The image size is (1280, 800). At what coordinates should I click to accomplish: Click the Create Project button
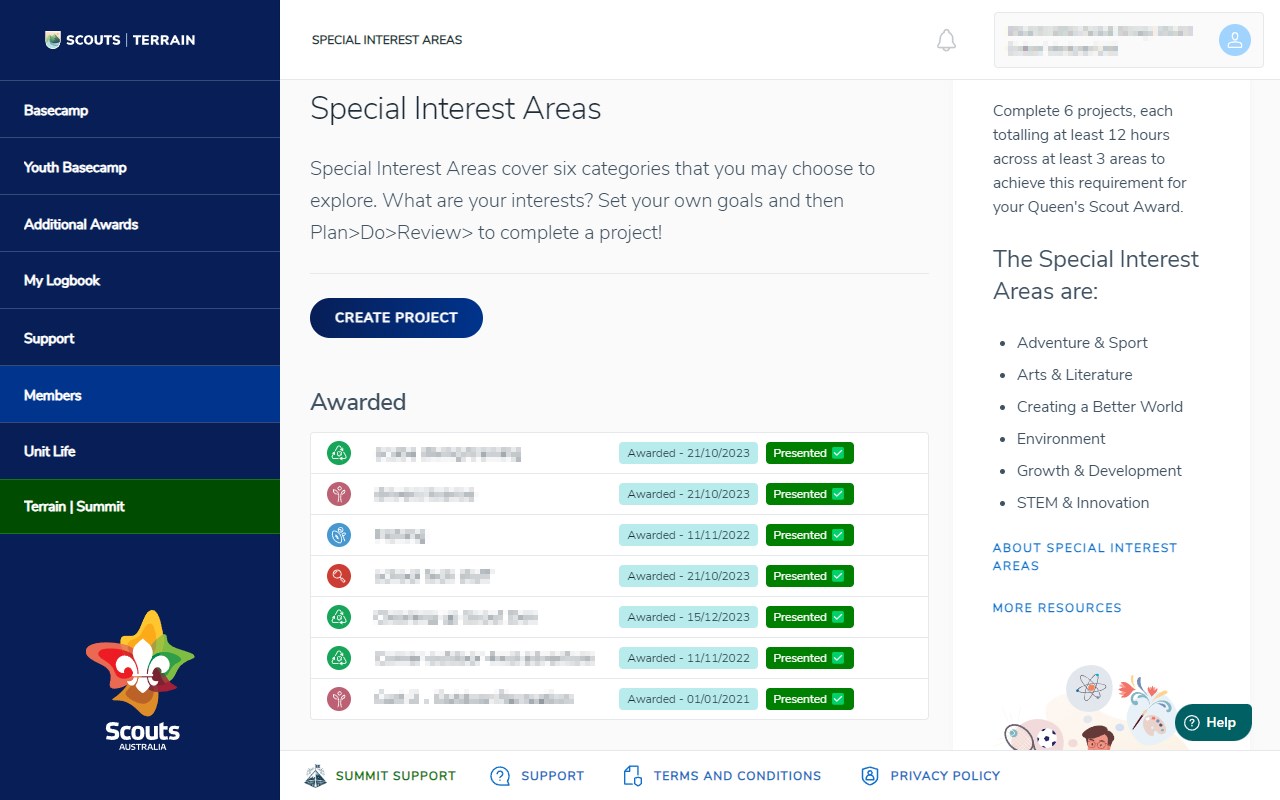[x=396, y=318]
